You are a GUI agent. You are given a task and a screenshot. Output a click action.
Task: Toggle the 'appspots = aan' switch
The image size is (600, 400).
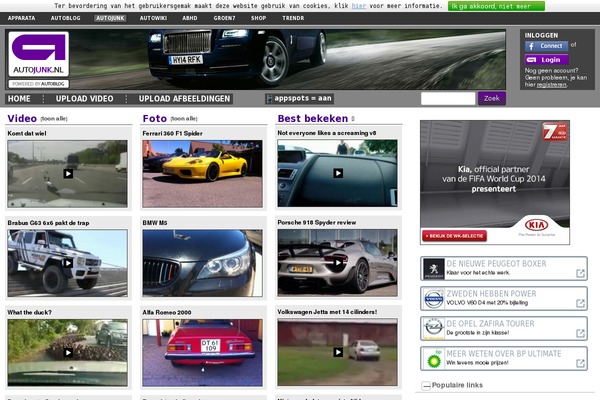[299, 98]
